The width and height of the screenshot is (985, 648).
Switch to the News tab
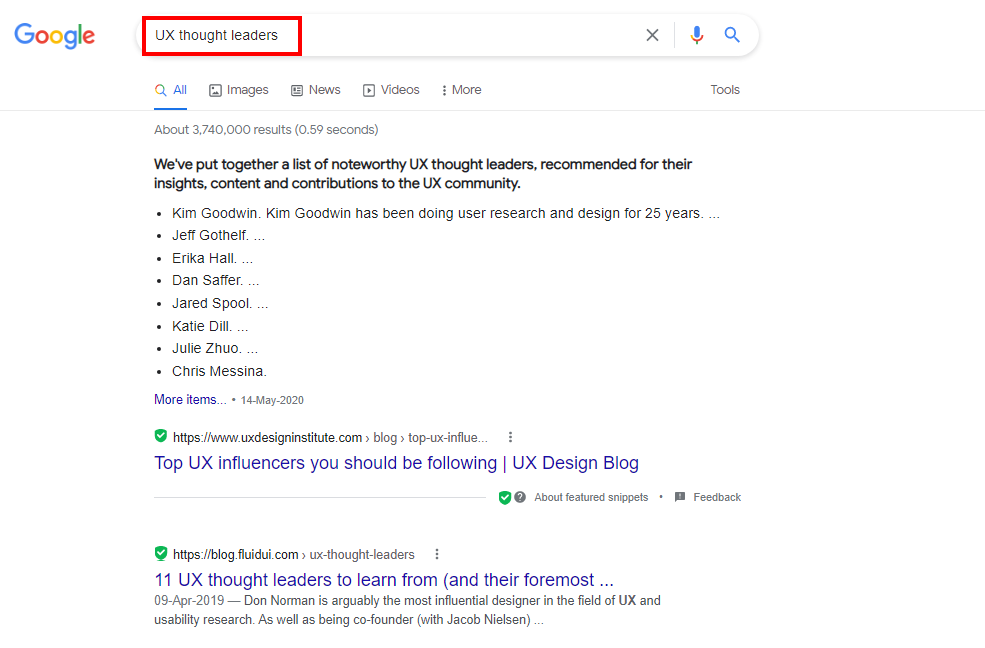point(315,90)
